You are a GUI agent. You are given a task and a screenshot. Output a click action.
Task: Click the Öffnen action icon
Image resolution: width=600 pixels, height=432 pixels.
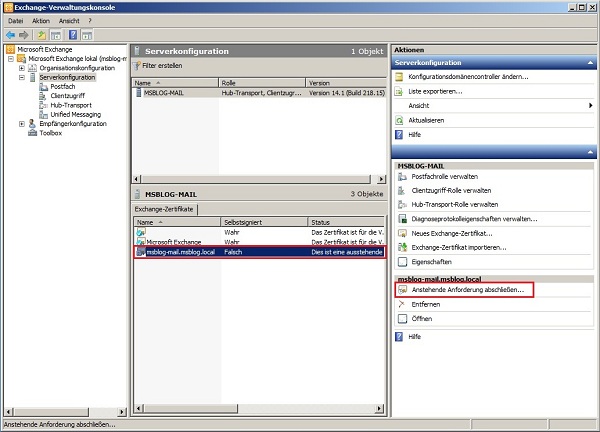coord(402,319)
